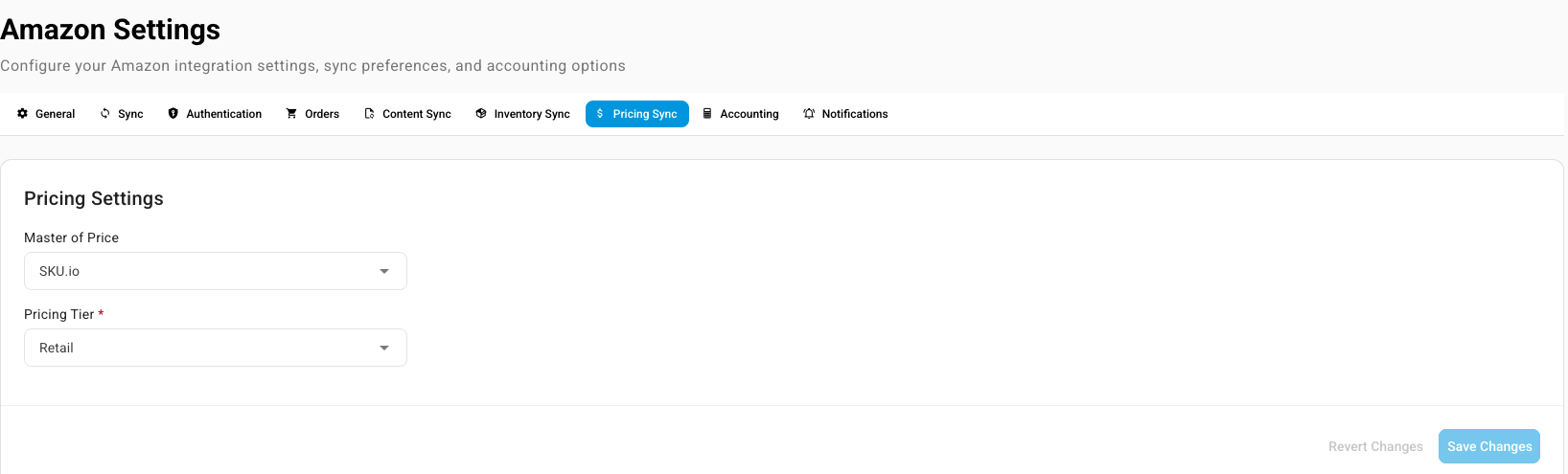Click the Configure your Amazon integration description
The width and height of the screenshot is (1568, 474).
coord(312,66)
